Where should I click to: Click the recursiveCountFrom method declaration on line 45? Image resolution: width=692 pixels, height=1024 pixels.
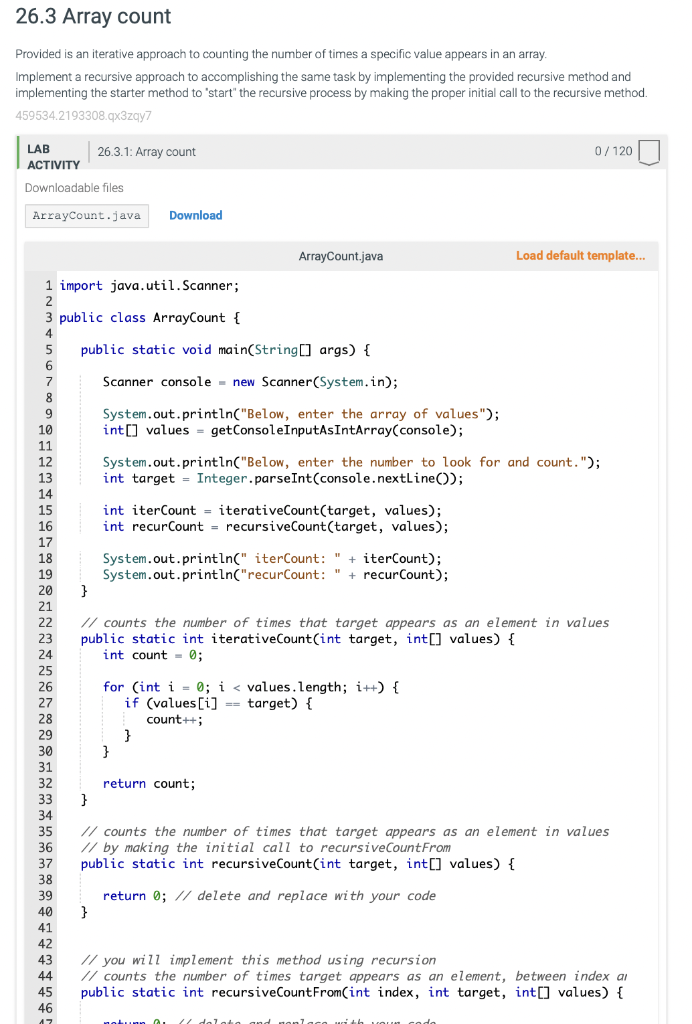click(352, 993)
